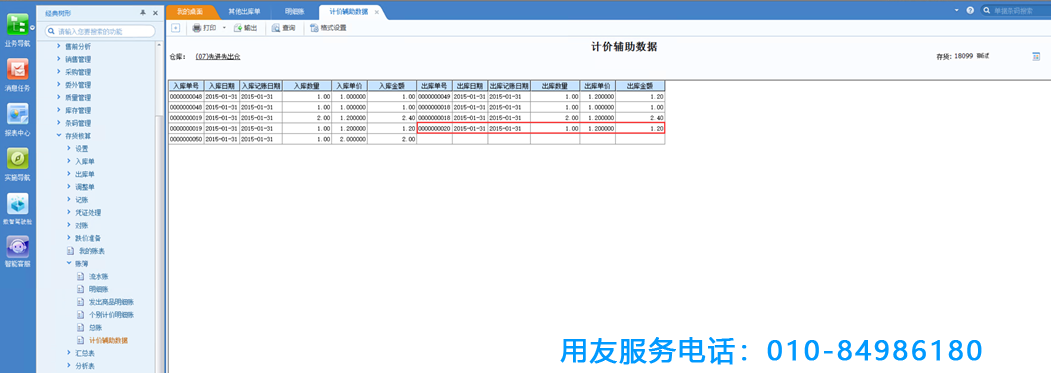Open the 报表中心 sidebar icon
This screenshot has height=373, width=1051.
click(x=17, y=113)
